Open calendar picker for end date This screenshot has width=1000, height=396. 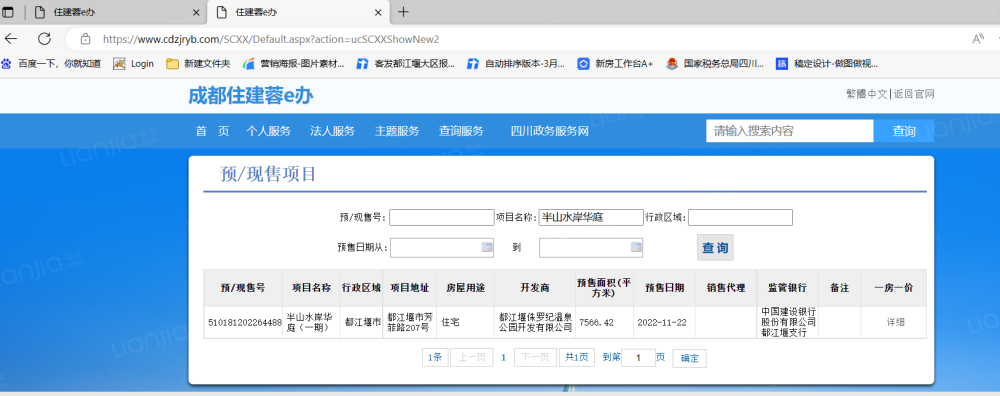[636, 247]
